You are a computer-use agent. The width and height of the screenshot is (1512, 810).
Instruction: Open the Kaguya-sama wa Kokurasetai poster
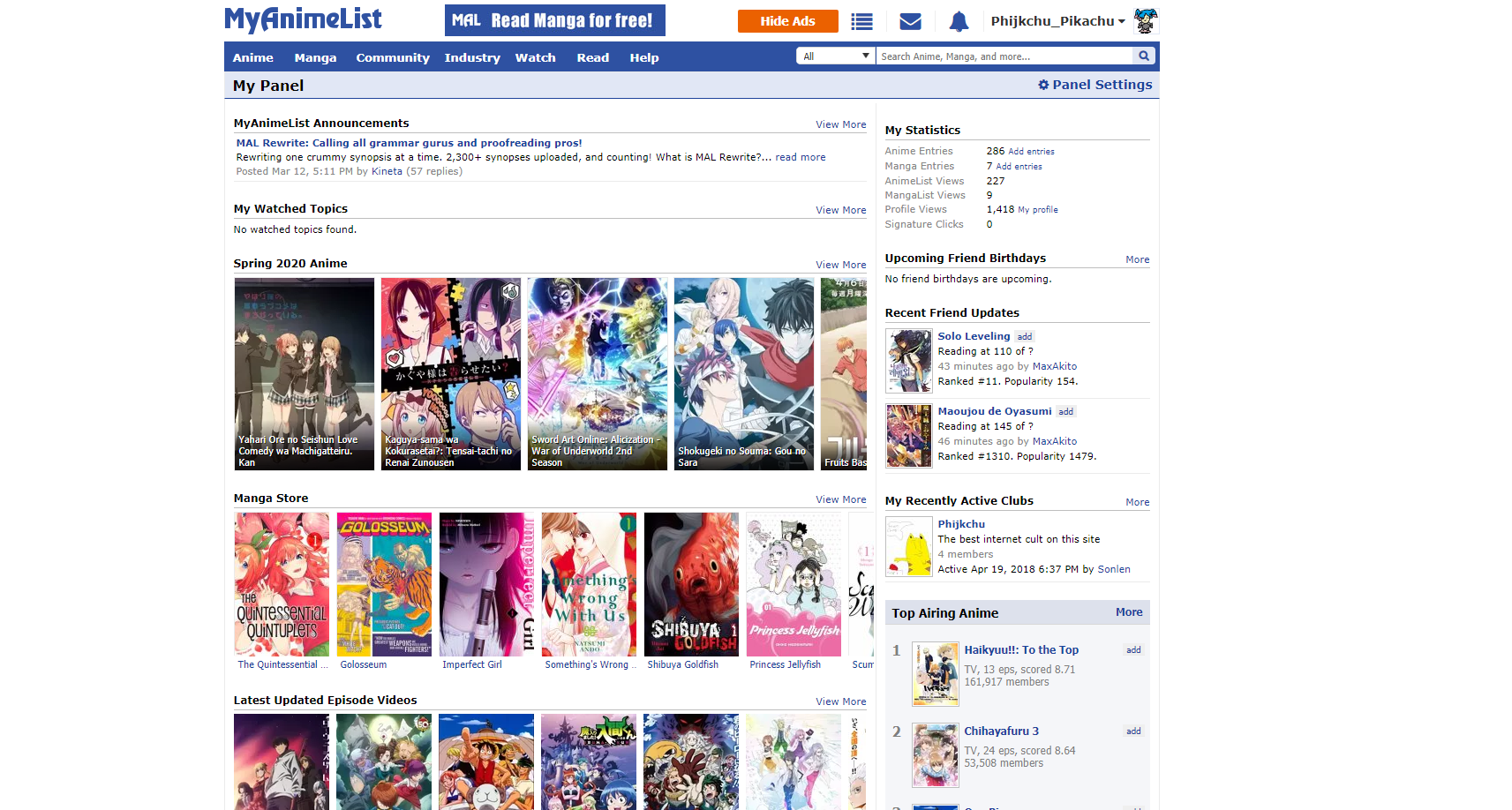[451, 374]
